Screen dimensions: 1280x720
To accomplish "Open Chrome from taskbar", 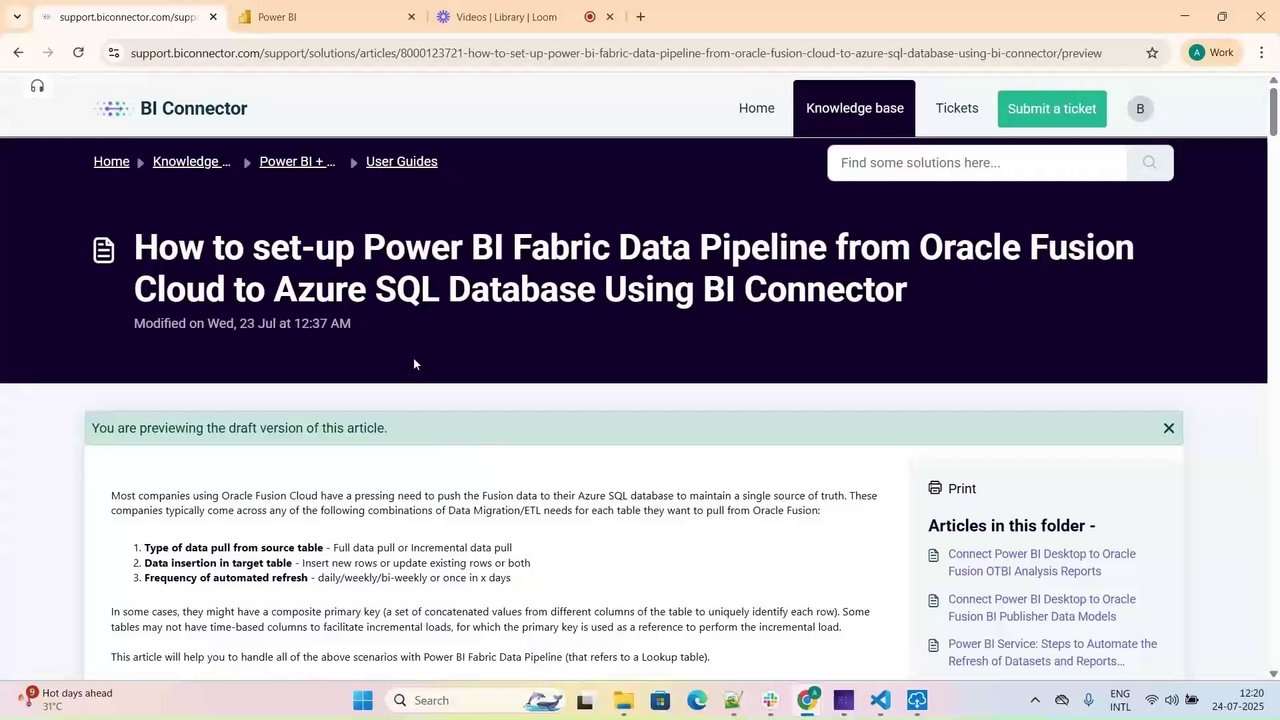I will point(807,700).
